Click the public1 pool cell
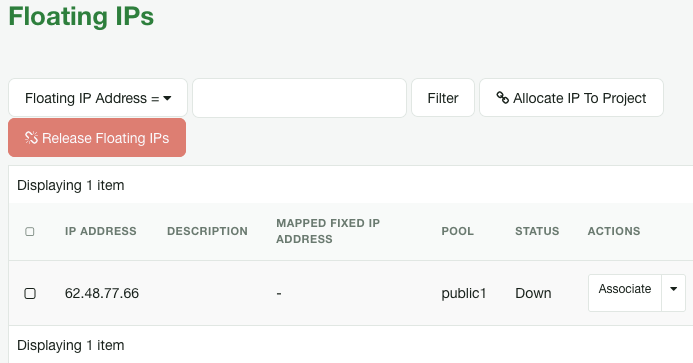Screen dimensions: 693x363 click(x=464, y=293)
